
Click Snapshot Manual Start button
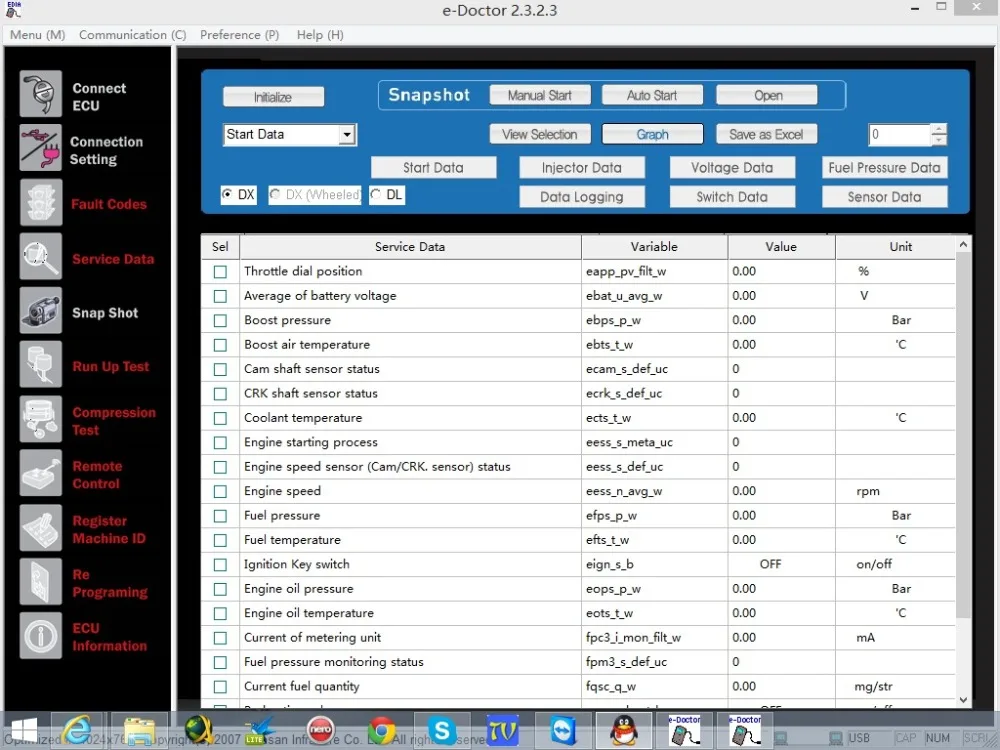540,95
